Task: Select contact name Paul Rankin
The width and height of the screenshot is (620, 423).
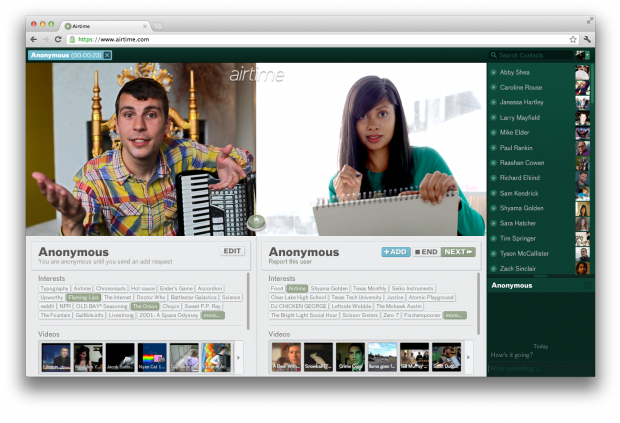Action: click(516, 148)
